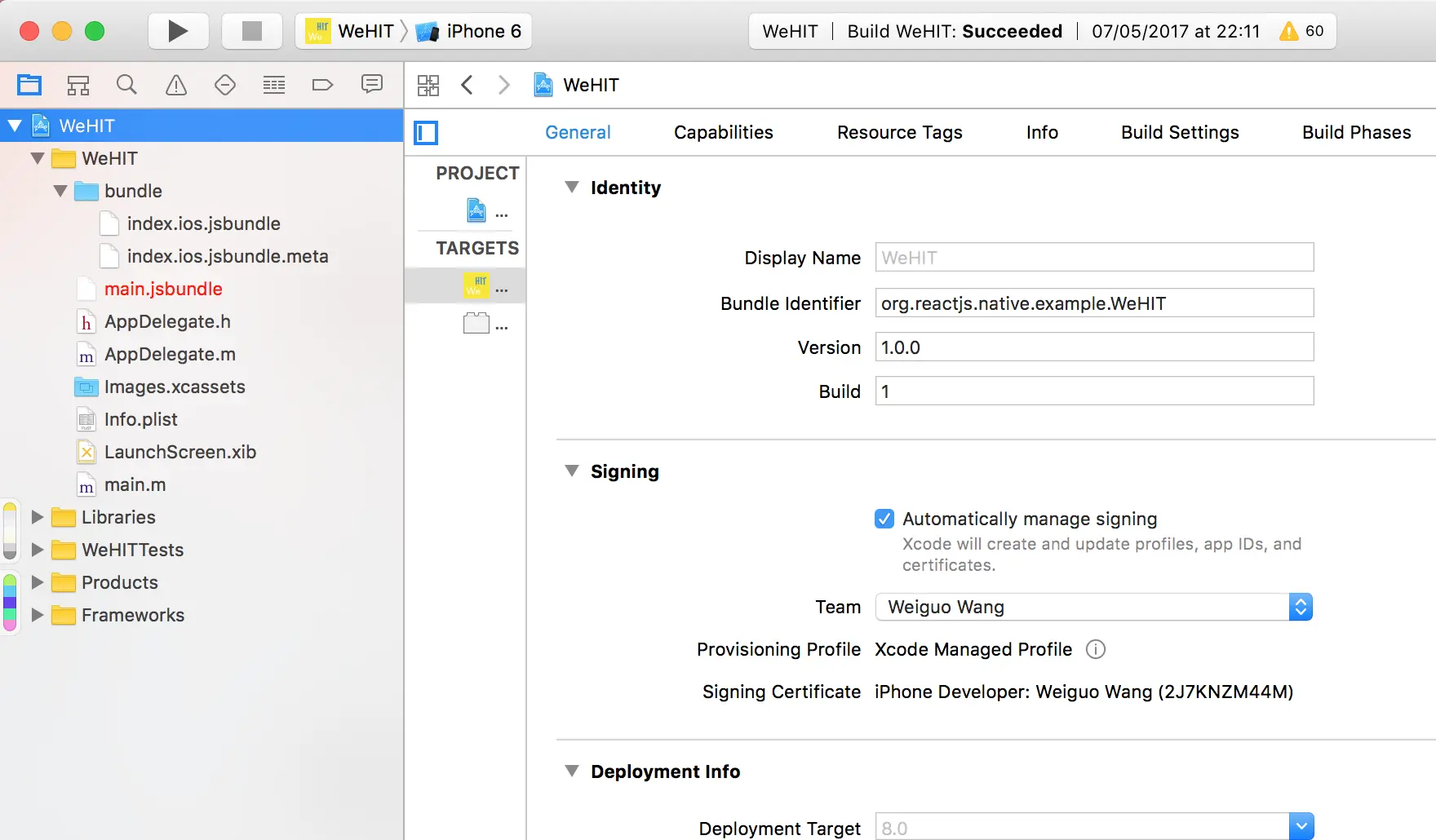Image resolution: width=1436 pixels, height=840 pixels.
Task: Select index.ios.jsbundle file
Action: [x=202, y=223]
